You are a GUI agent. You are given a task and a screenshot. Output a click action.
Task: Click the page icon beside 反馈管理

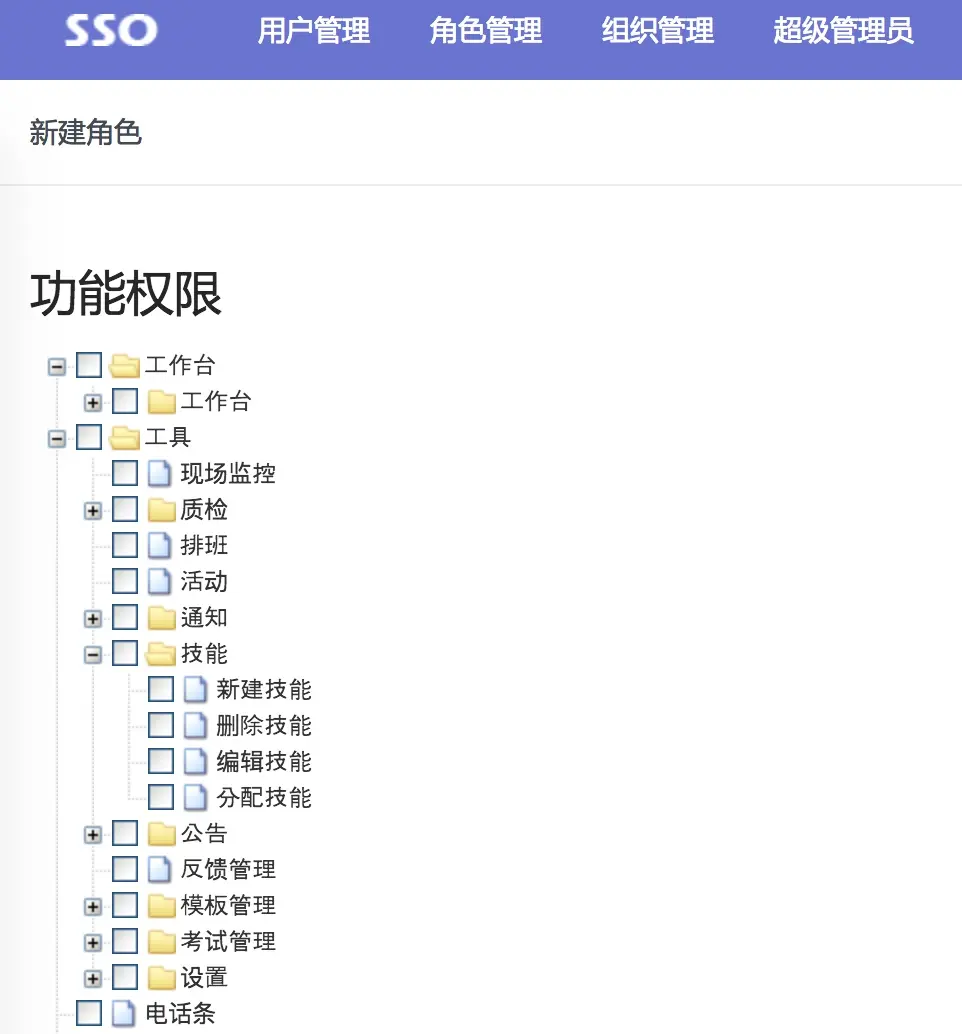(159, 869)
